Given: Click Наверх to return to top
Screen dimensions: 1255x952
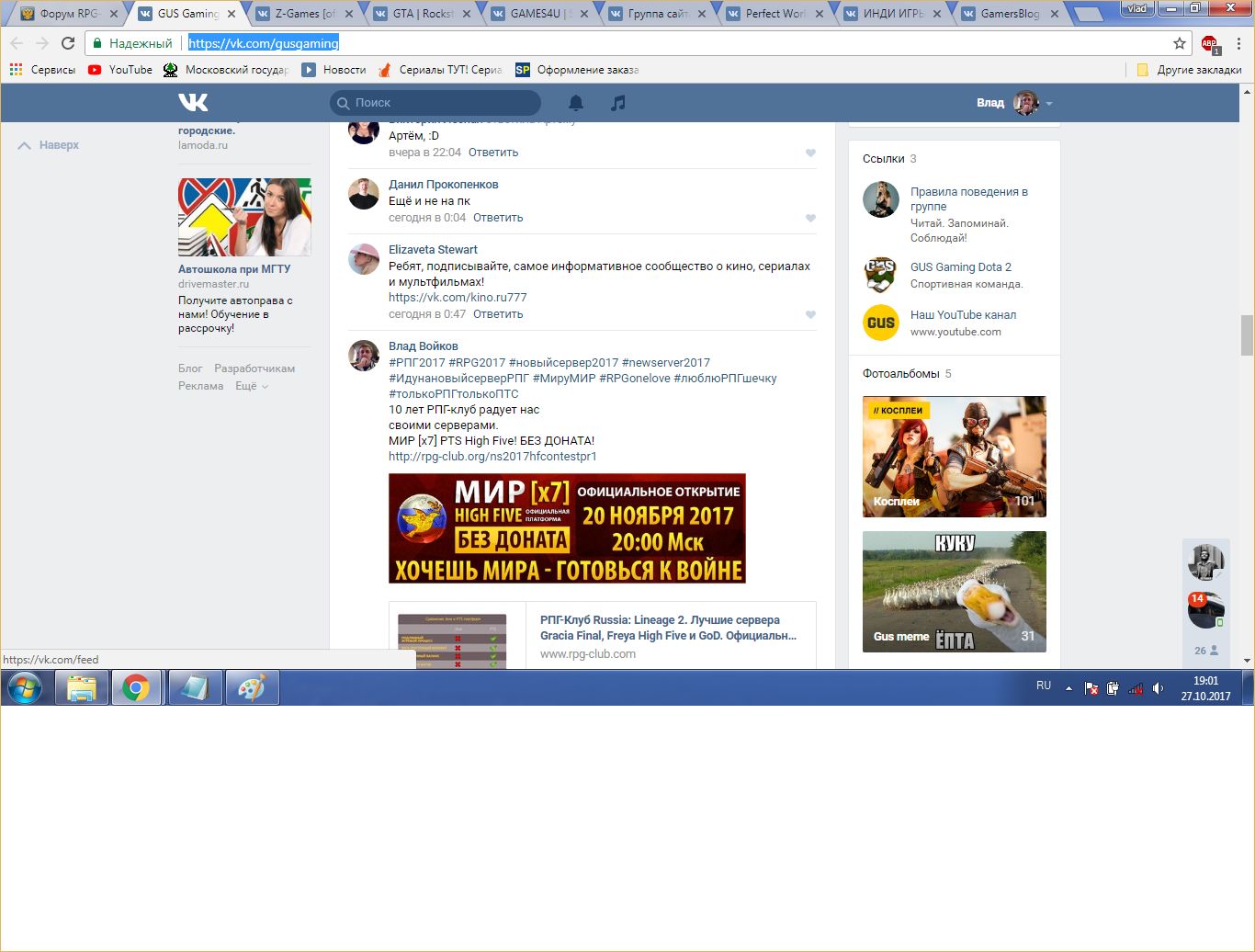Looking at the screenshot, I should click(49, 145).
